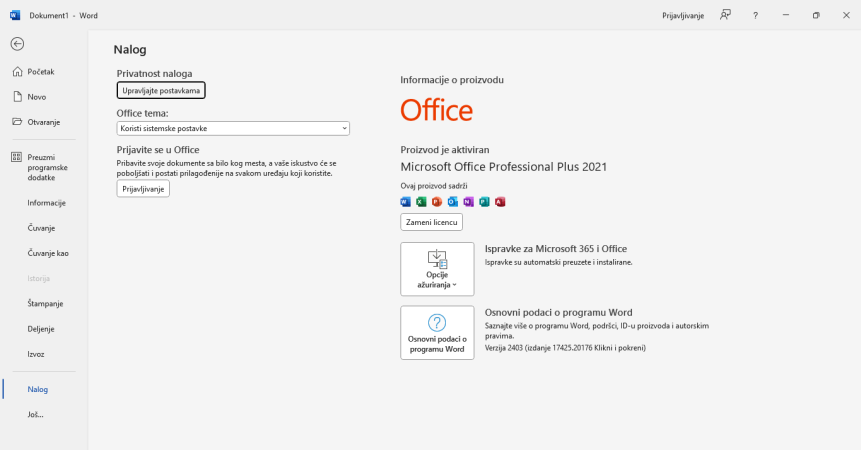Click the Word logo in title bar
Screen dimensions: 861x450
pos(15,15)
